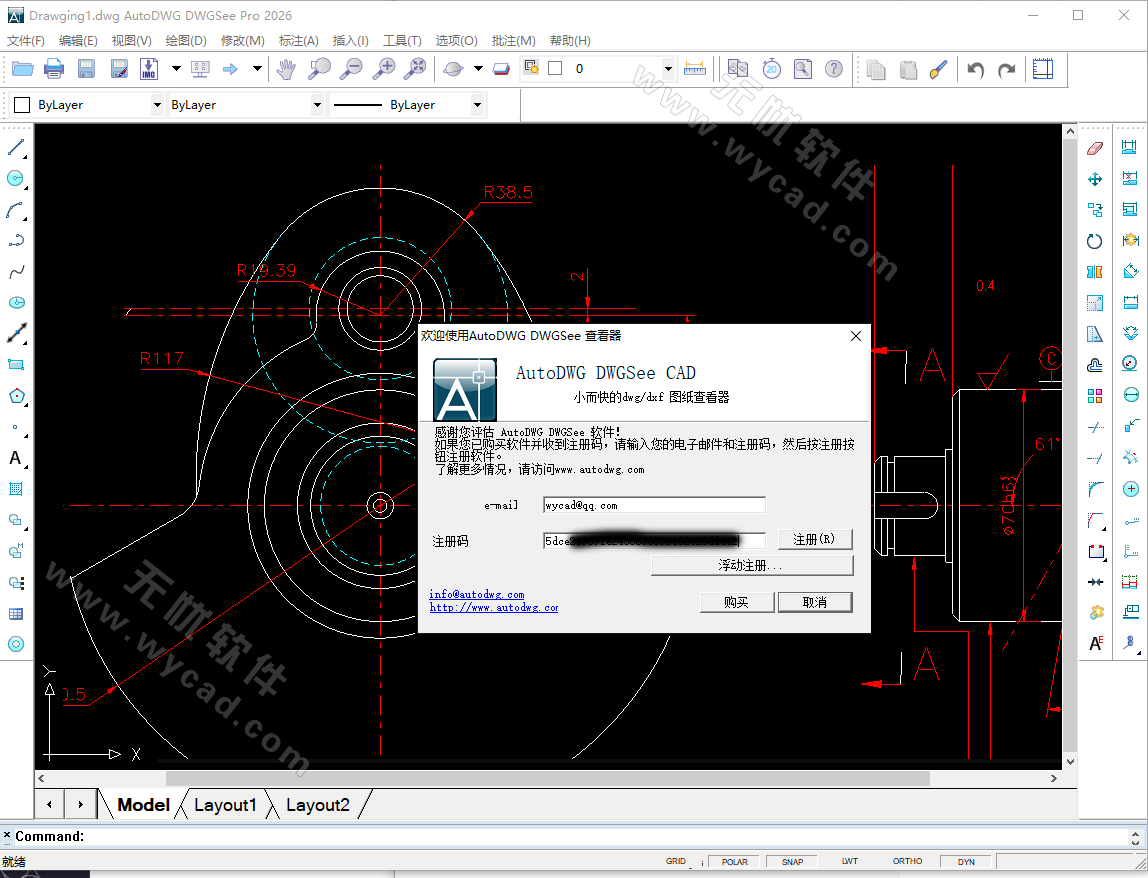Select the Line drawing tool
This screenshot has width=1148, height=878.
(16, 148)
